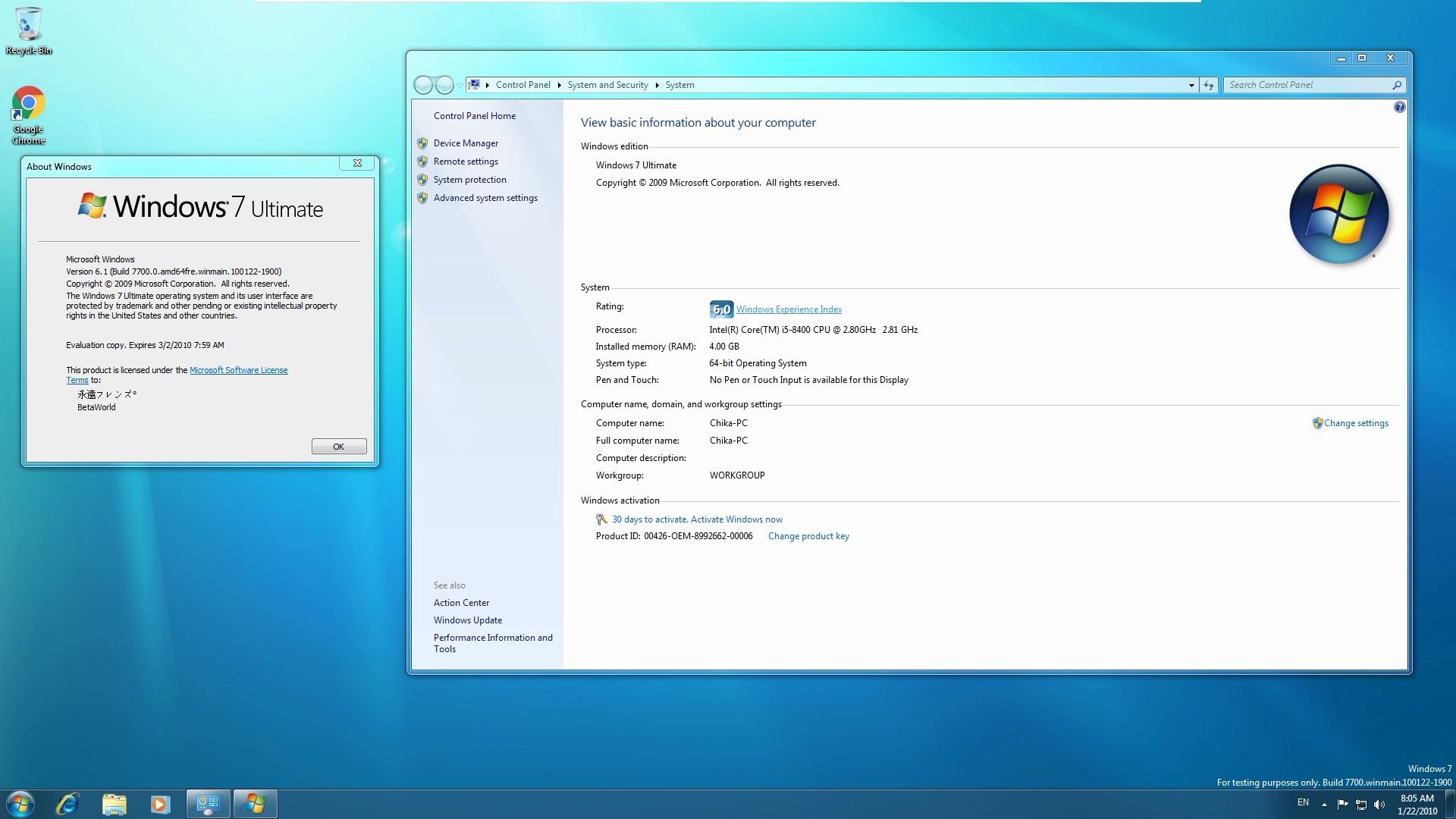Select the 6.0 Windows Experience Index badge
The height and width of the screenshot is (819, 1456).
pos(721,309)
